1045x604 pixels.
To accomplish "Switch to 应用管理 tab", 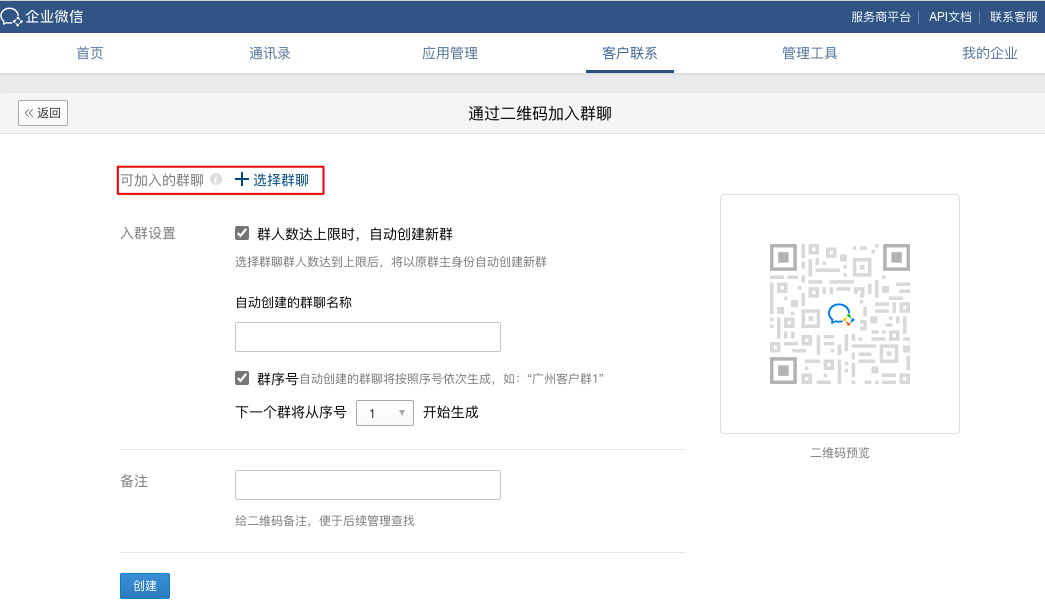I will coord(450,53).
